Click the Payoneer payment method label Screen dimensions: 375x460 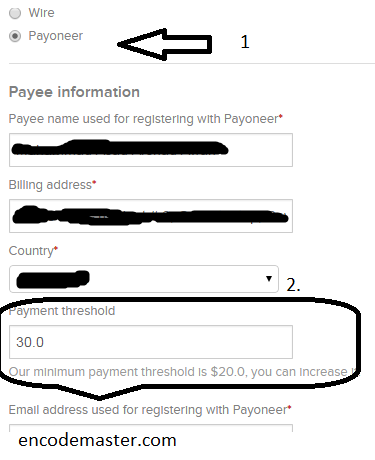click(x=56, y=36)
